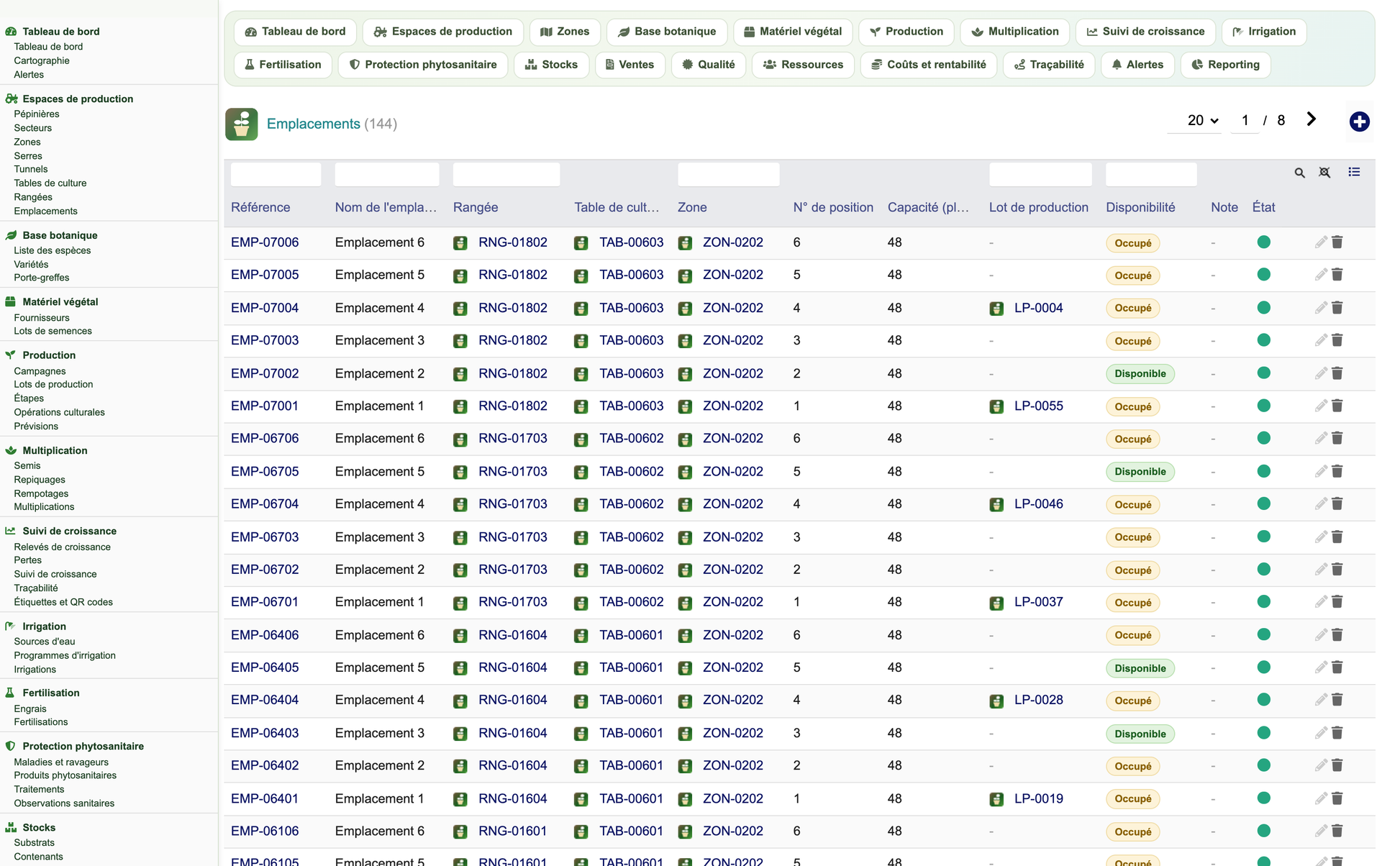Click the green État dot for EMP-07002
The image size is (1400, 866).
tap(1263, 373)
